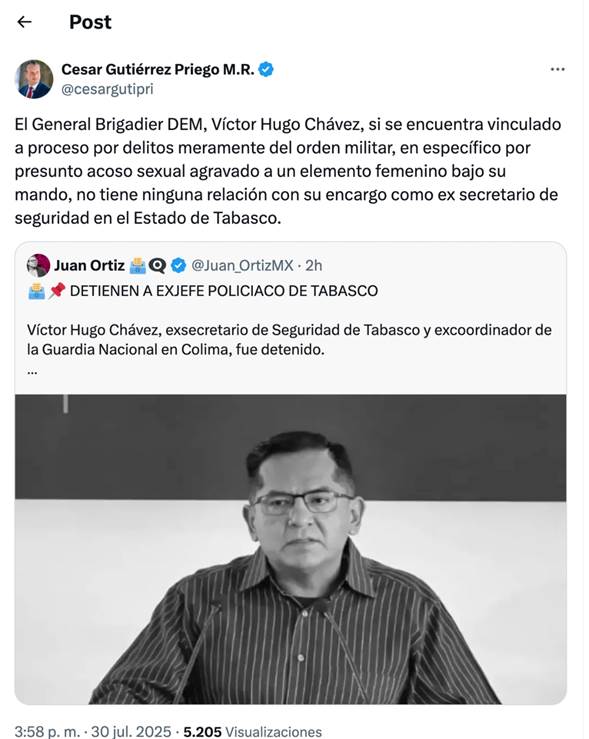This screenshot has width=589, height=739.
Task: Open the black-and-white photo of Víctor Hugo Chávez
Action: (x=291, y=549)
